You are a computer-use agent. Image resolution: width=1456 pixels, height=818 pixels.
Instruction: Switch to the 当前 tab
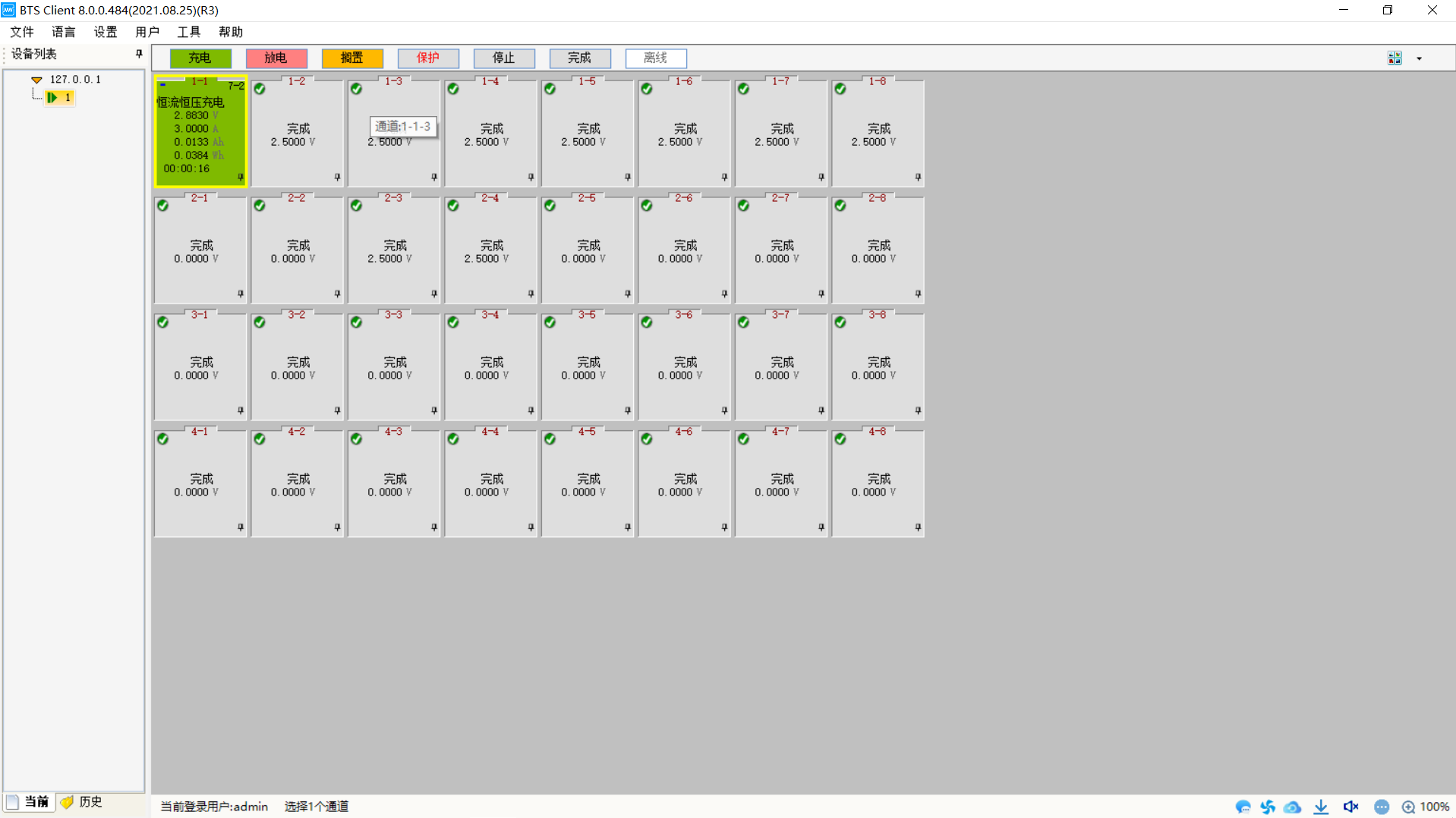click(29, 802)
